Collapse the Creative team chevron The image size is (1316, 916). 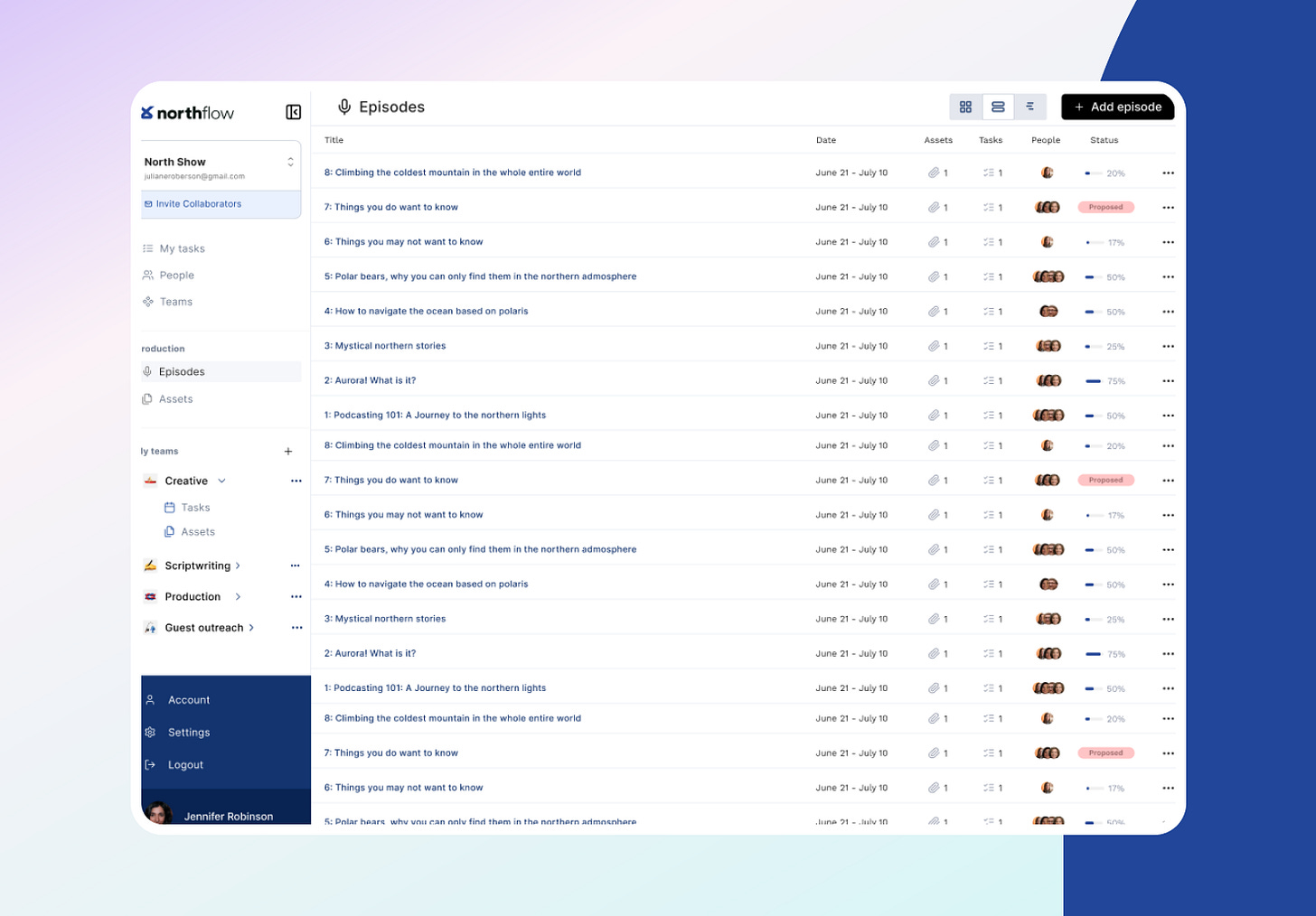coord(221,481)
